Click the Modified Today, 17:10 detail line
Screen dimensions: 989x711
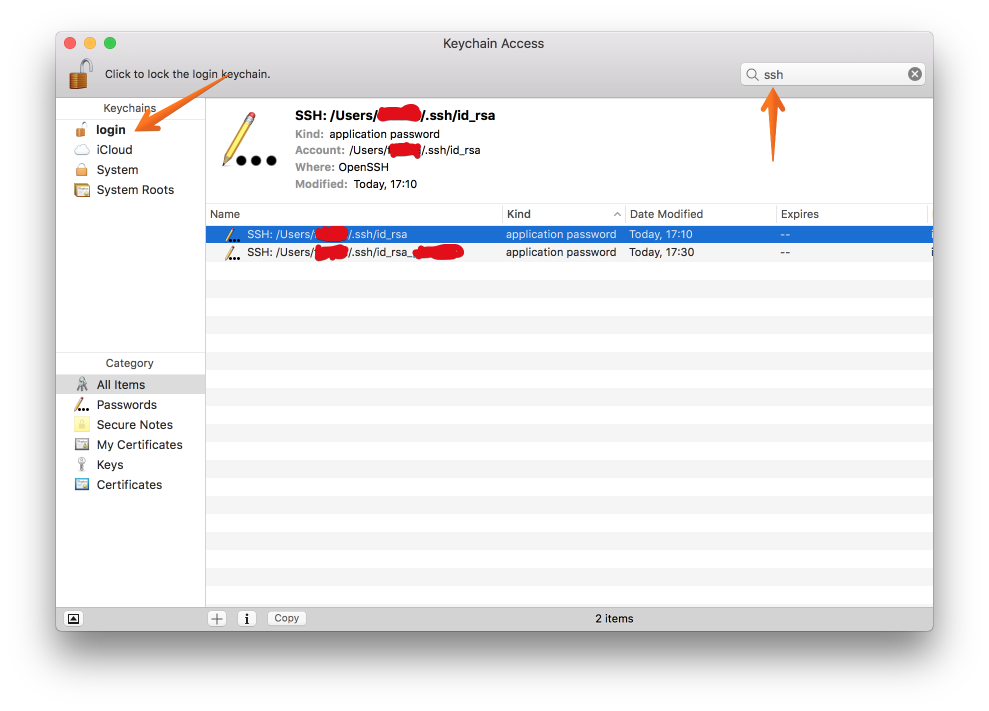tap(356, 184)
